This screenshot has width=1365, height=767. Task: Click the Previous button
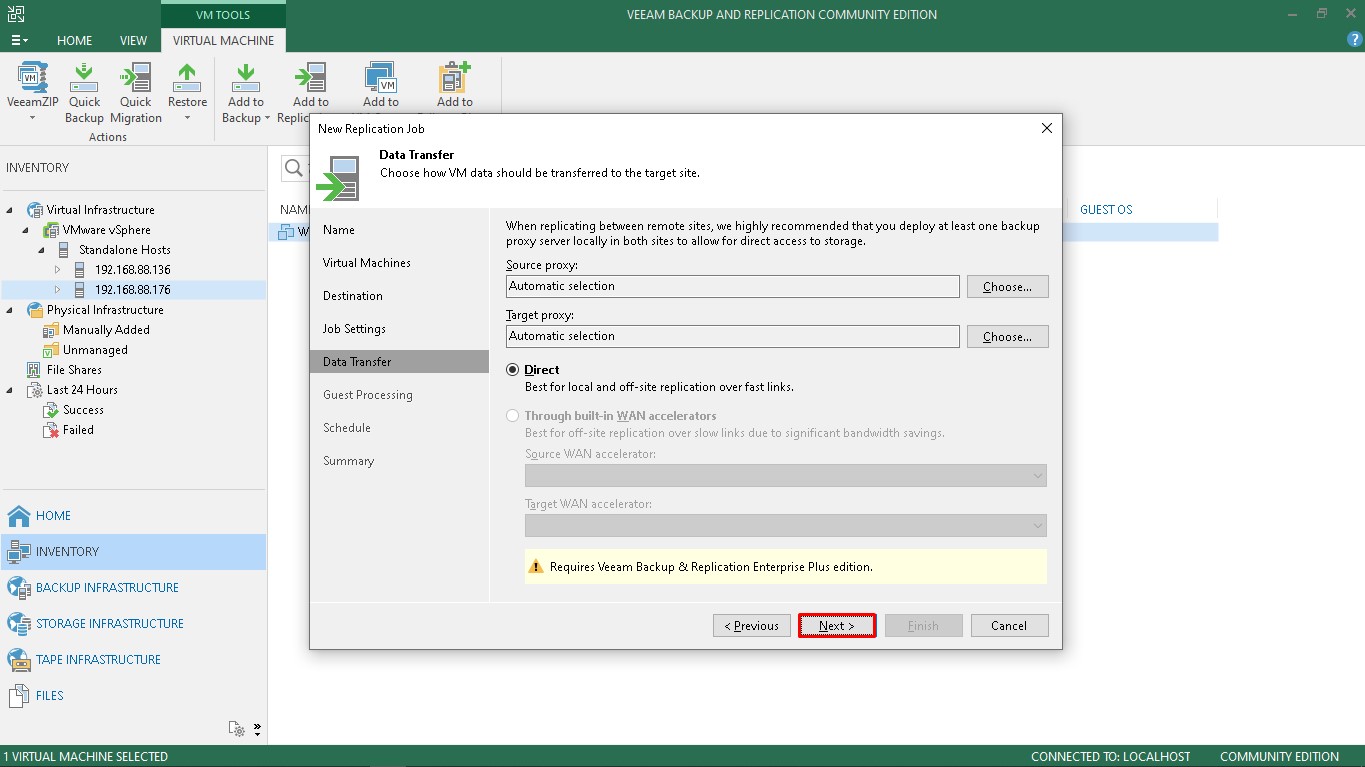point(752,626)
